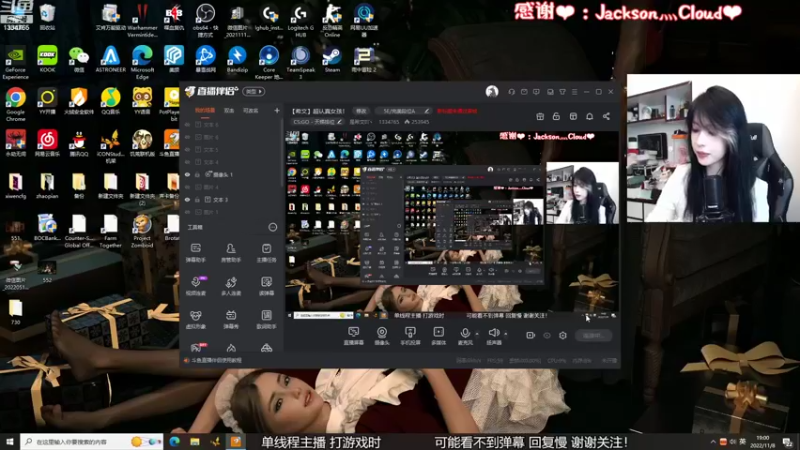Open the 读弹幕 read-danmaku tool
This screenshot has width=800, height=450.
tap(266, 286)
